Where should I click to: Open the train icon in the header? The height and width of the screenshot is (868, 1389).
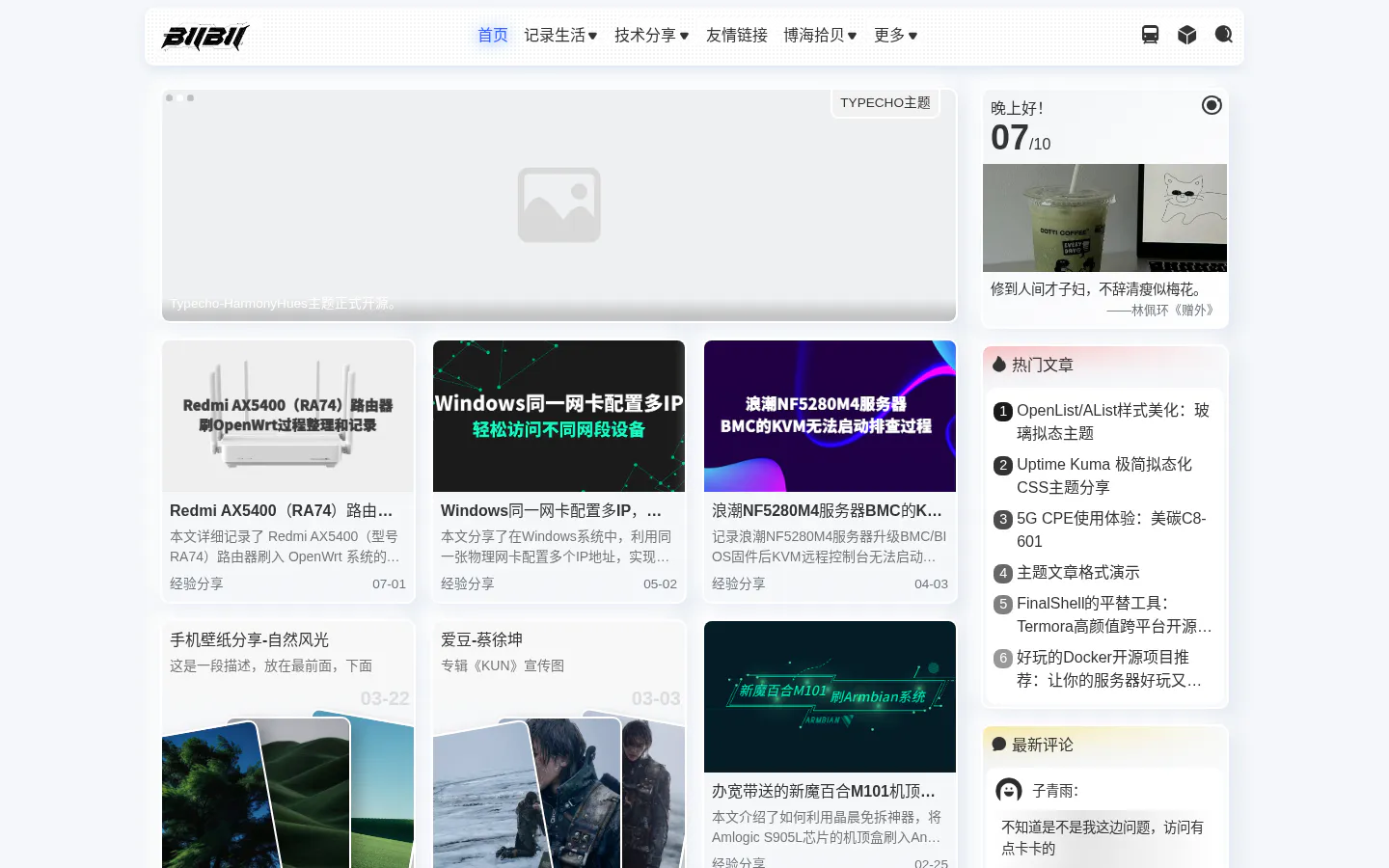[x=1150, y=35]
